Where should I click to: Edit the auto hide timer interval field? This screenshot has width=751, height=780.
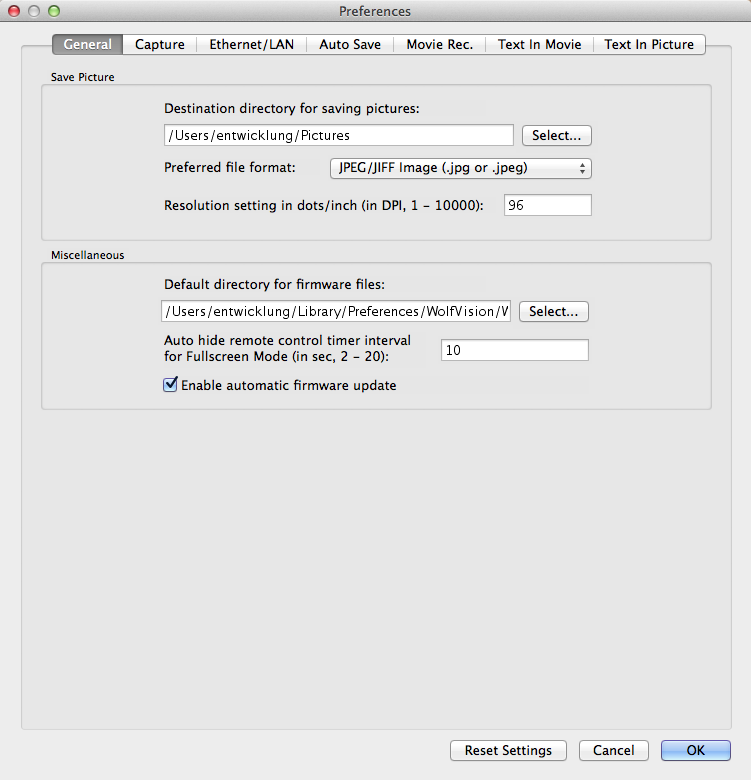click(514, 350)
